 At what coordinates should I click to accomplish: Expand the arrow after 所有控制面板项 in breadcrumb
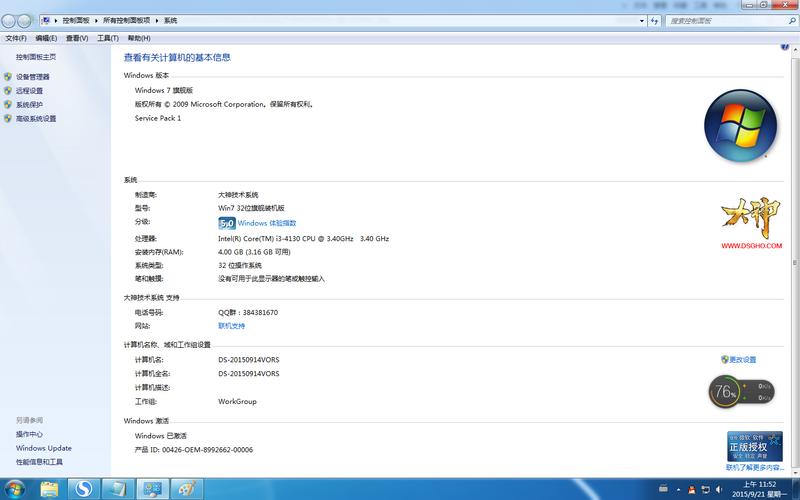[157, 21]
